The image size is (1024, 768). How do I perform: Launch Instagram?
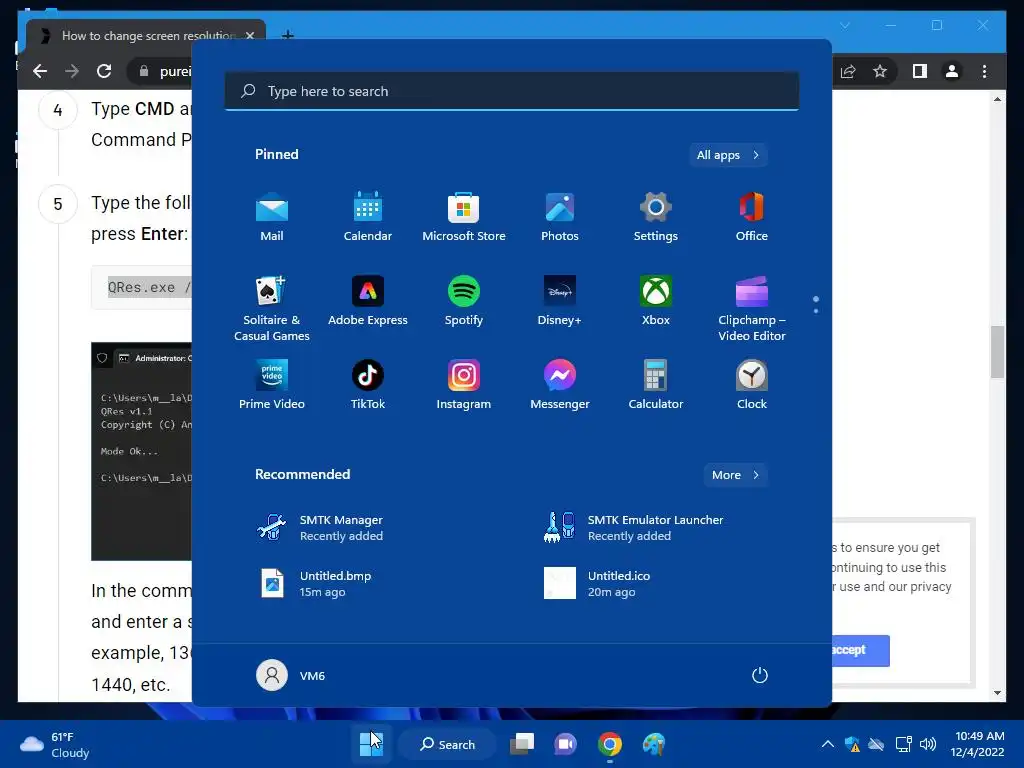click(464, 385)
